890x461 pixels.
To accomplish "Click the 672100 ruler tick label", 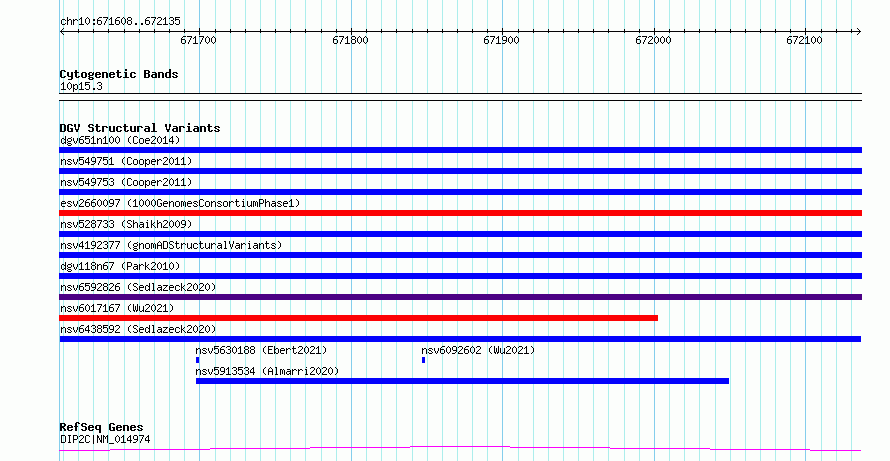I will point(804,40).
